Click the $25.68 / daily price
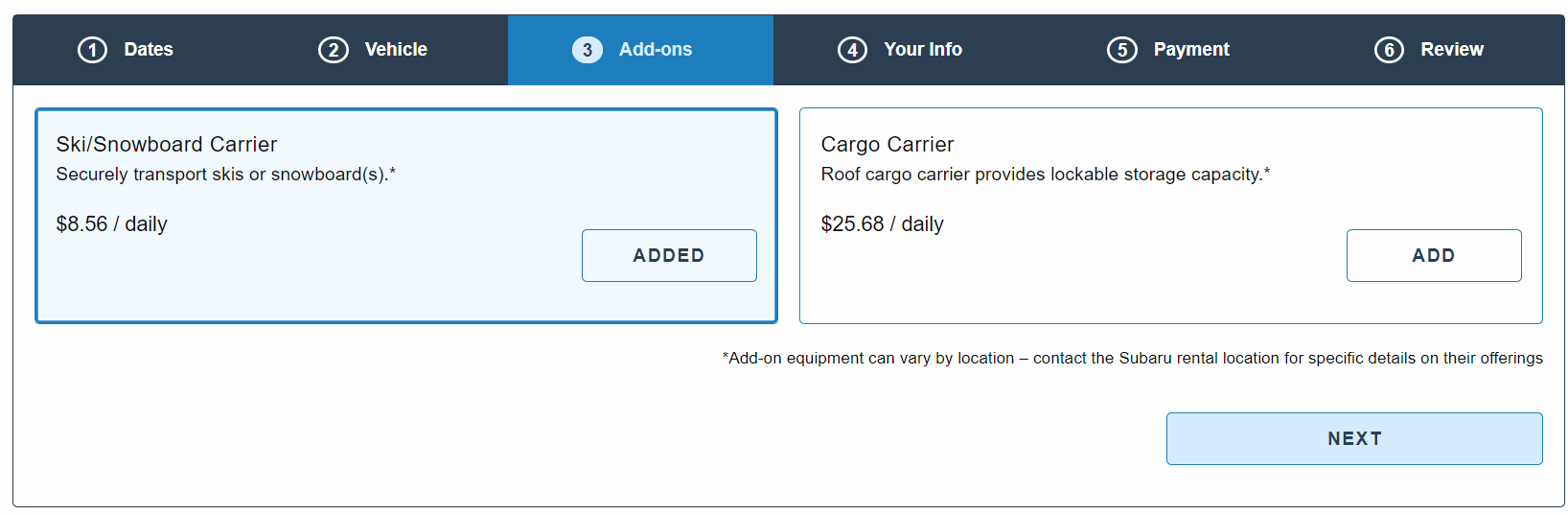Screen dimensions: 1568x515 (x=882, y=224)
